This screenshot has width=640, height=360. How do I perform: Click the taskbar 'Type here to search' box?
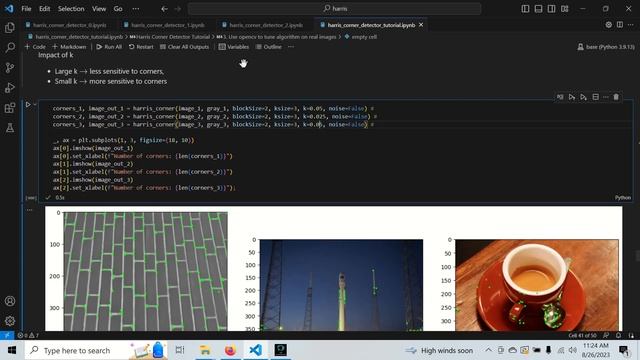tap(96, 350)
